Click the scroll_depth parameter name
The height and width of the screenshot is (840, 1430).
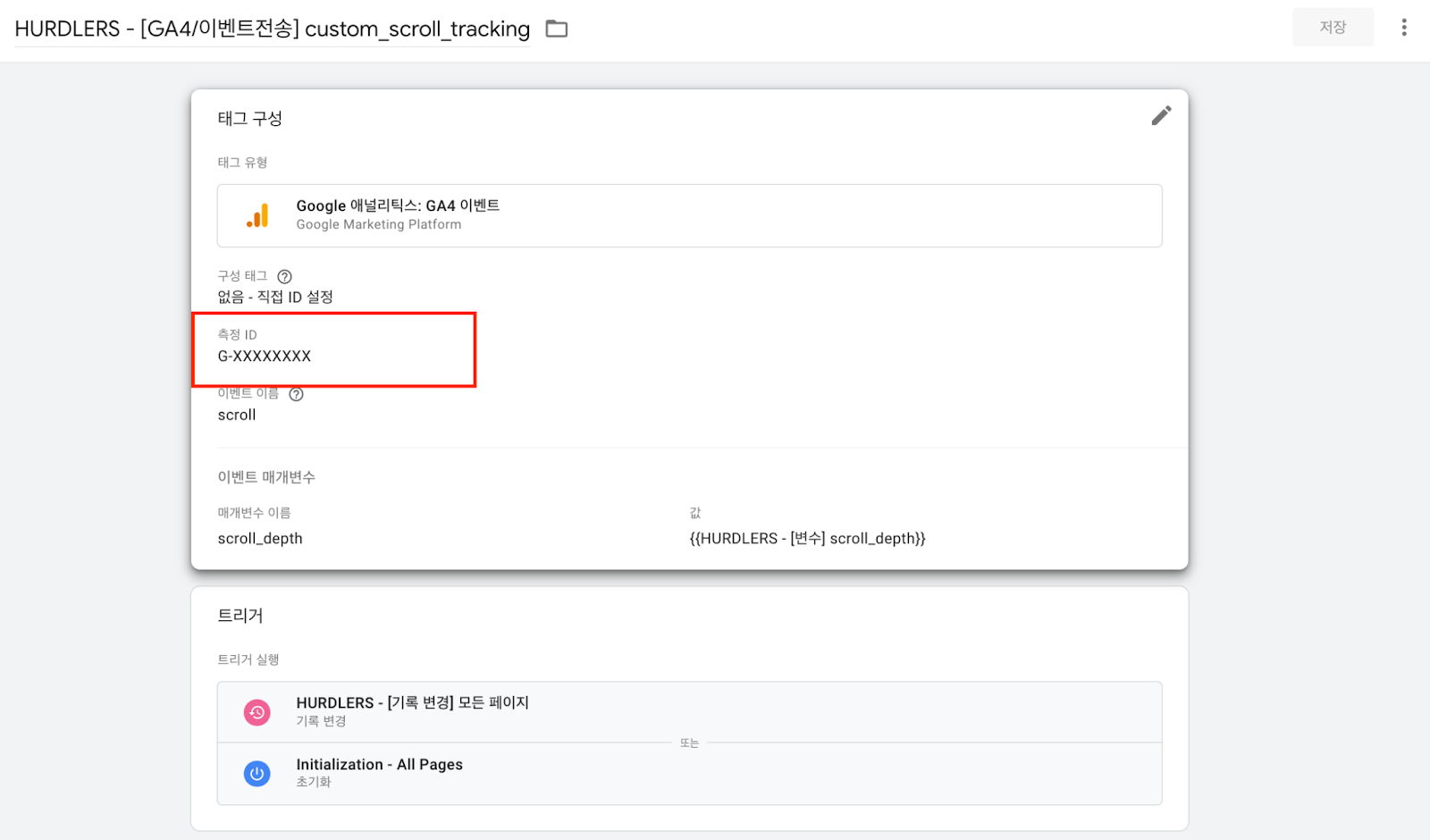coord(260,538)
